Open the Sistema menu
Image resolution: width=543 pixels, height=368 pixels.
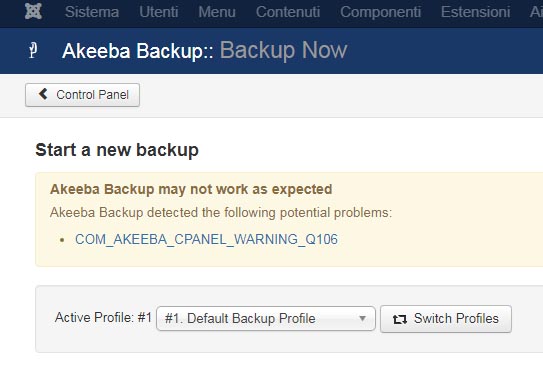coord(92,12)
